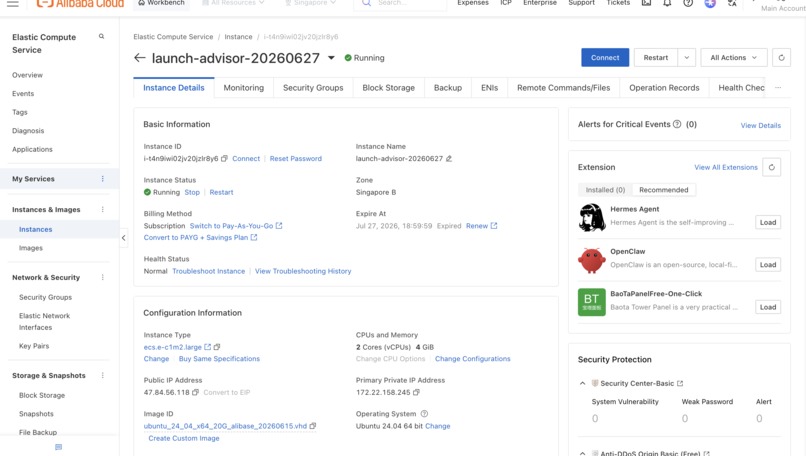
Task: Open ecs.e-c1m2.large instance type link
Action: pyautogui.click(x=177, y=347)
